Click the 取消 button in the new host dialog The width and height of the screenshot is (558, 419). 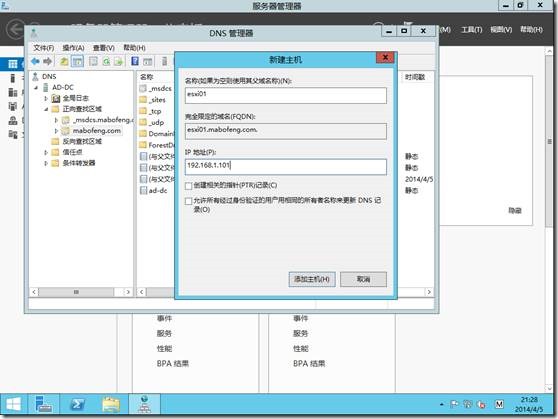[x=363, y=279]
